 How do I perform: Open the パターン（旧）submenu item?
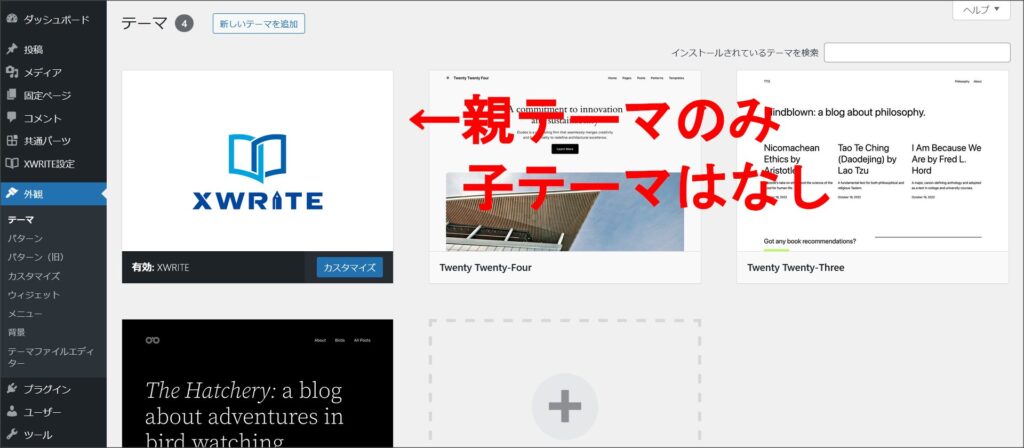point(35,257)
